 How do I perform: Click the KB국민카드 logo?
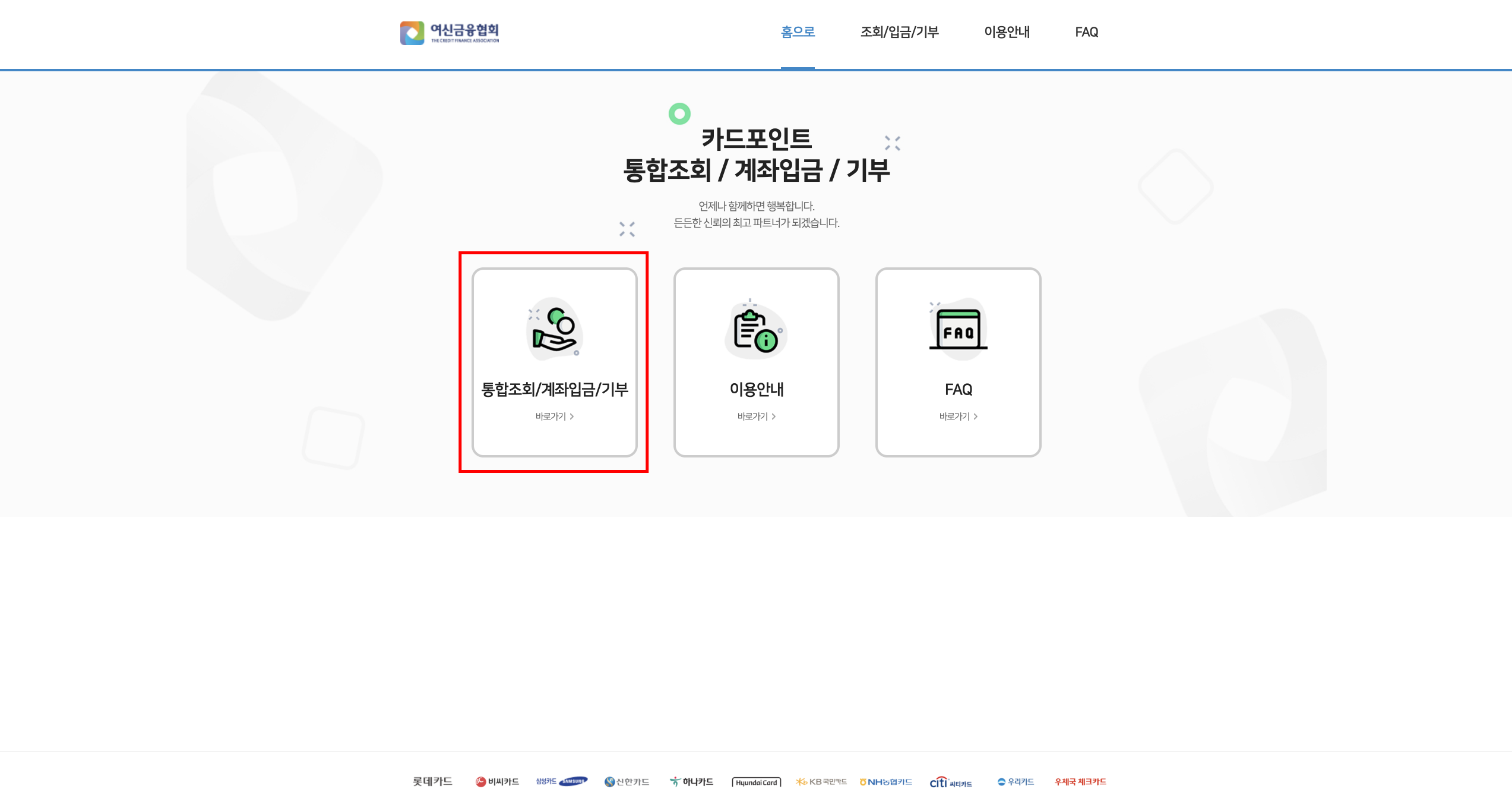821,781
